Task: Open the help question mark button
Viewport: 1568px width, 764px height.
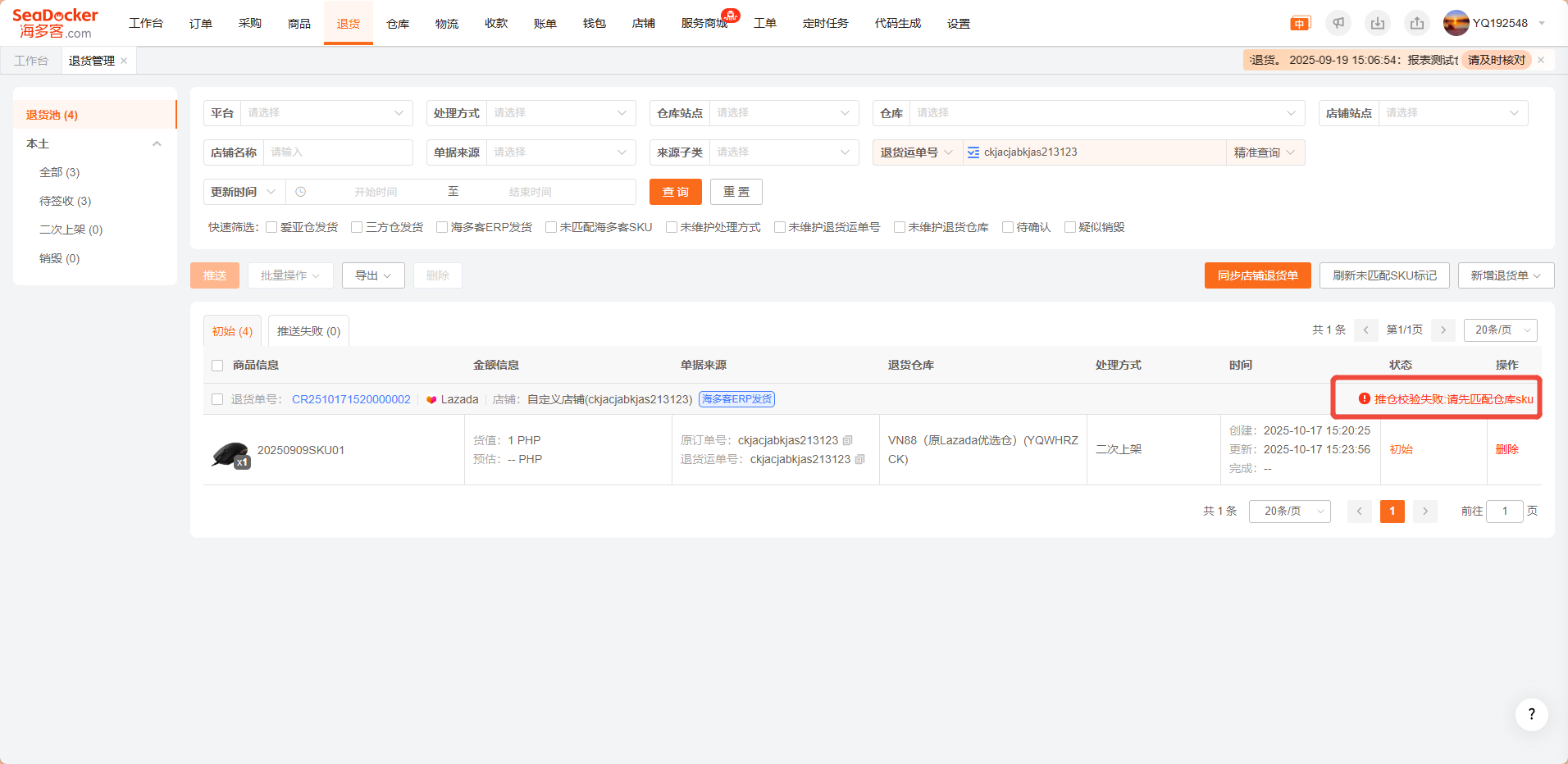Action: pos(1531,714)
